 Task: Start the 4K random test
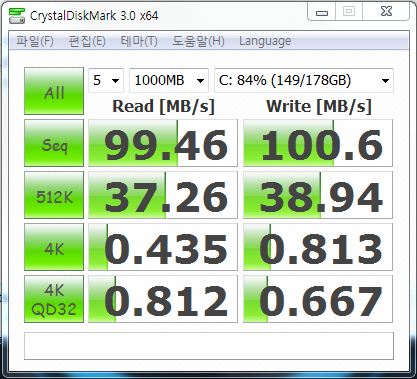pyautogui.click(x=54, y=247)
